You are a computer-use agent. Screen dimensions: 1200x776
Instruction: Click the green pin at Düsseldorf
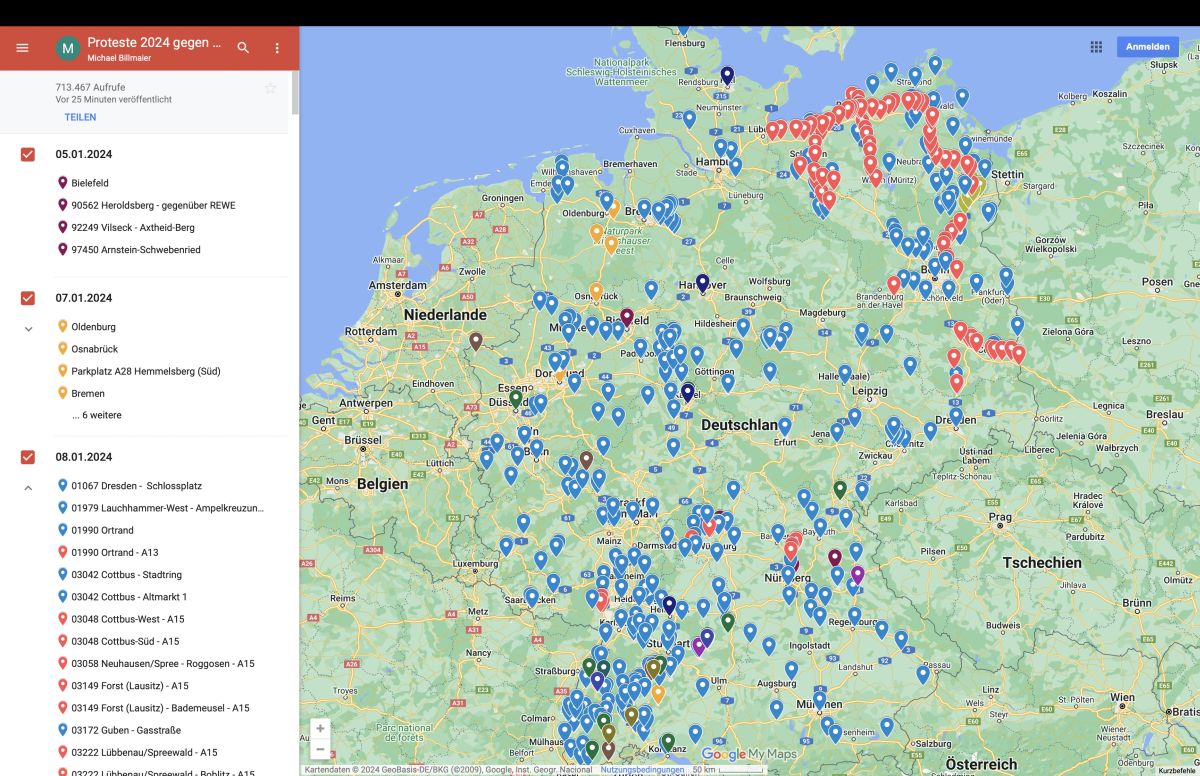[515, 398]
